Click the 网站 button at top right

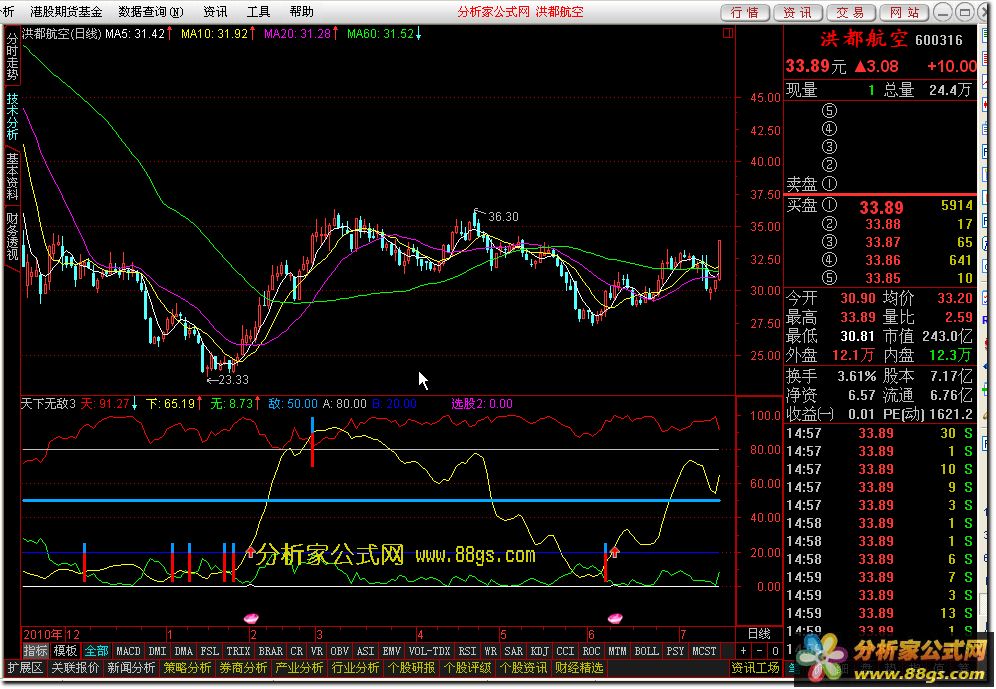click(x=904, y=12)
